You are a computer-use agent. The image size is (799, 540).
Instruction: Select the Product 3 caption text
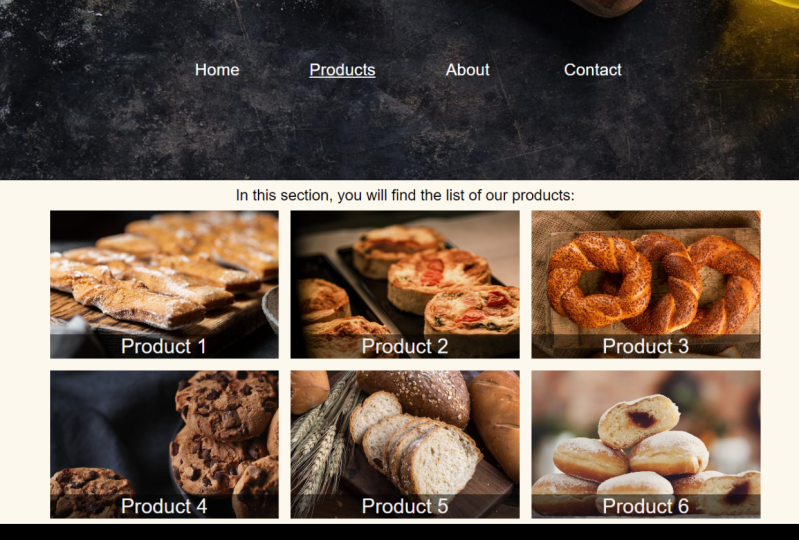pos(646,346)
